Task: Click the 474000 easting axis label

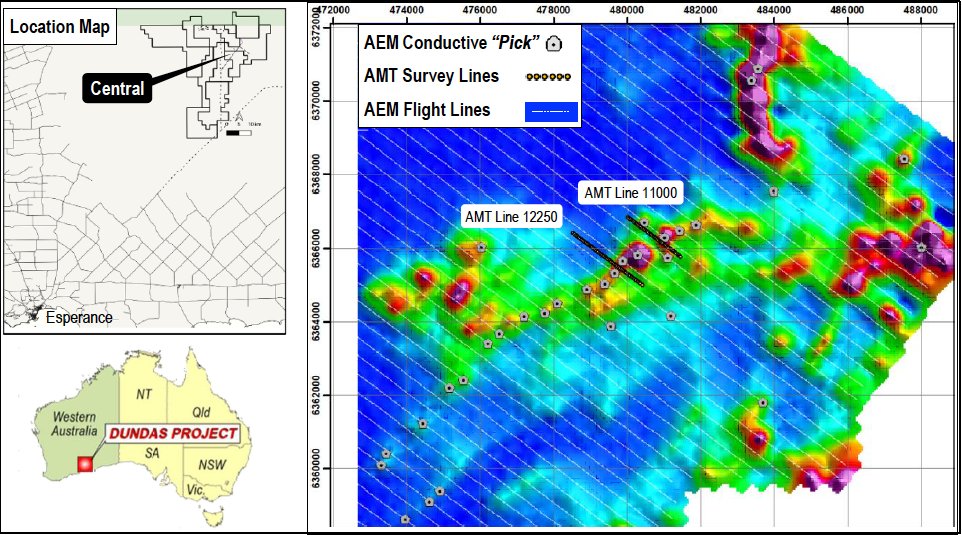Action: coord(406,10)
